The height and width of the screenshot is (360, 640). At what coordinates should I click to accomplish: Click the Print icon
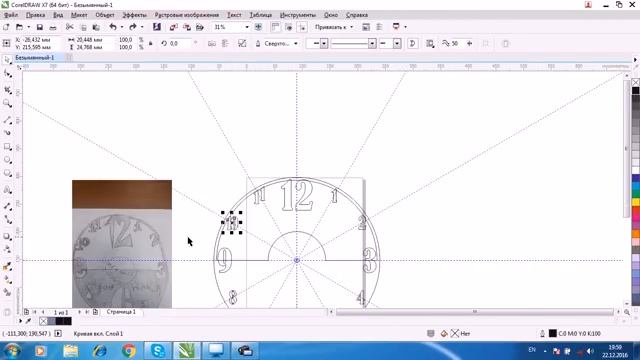[53, 27]
